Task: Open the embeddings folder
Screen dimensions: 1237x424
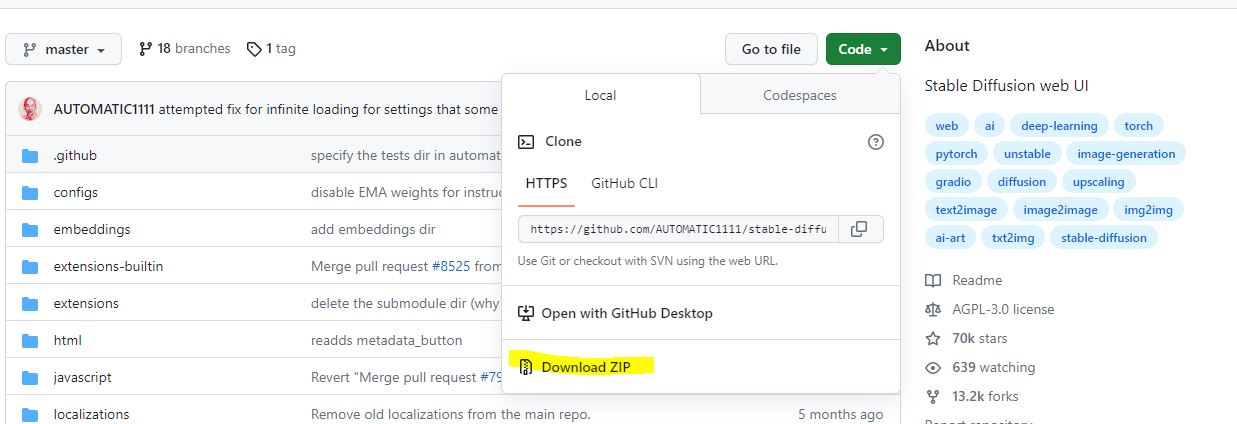Action: 92,229
